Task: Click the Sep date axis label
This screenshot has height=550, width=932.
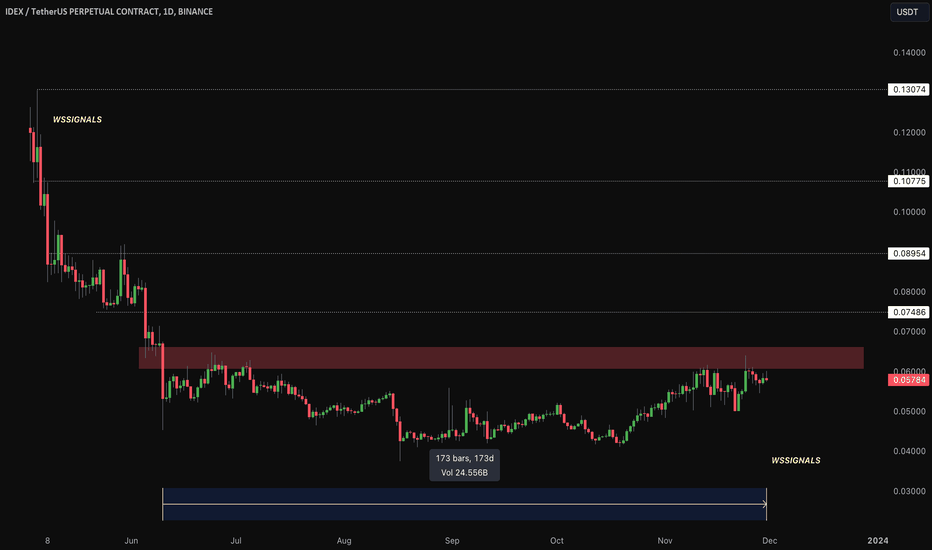Action: [452, 541]
